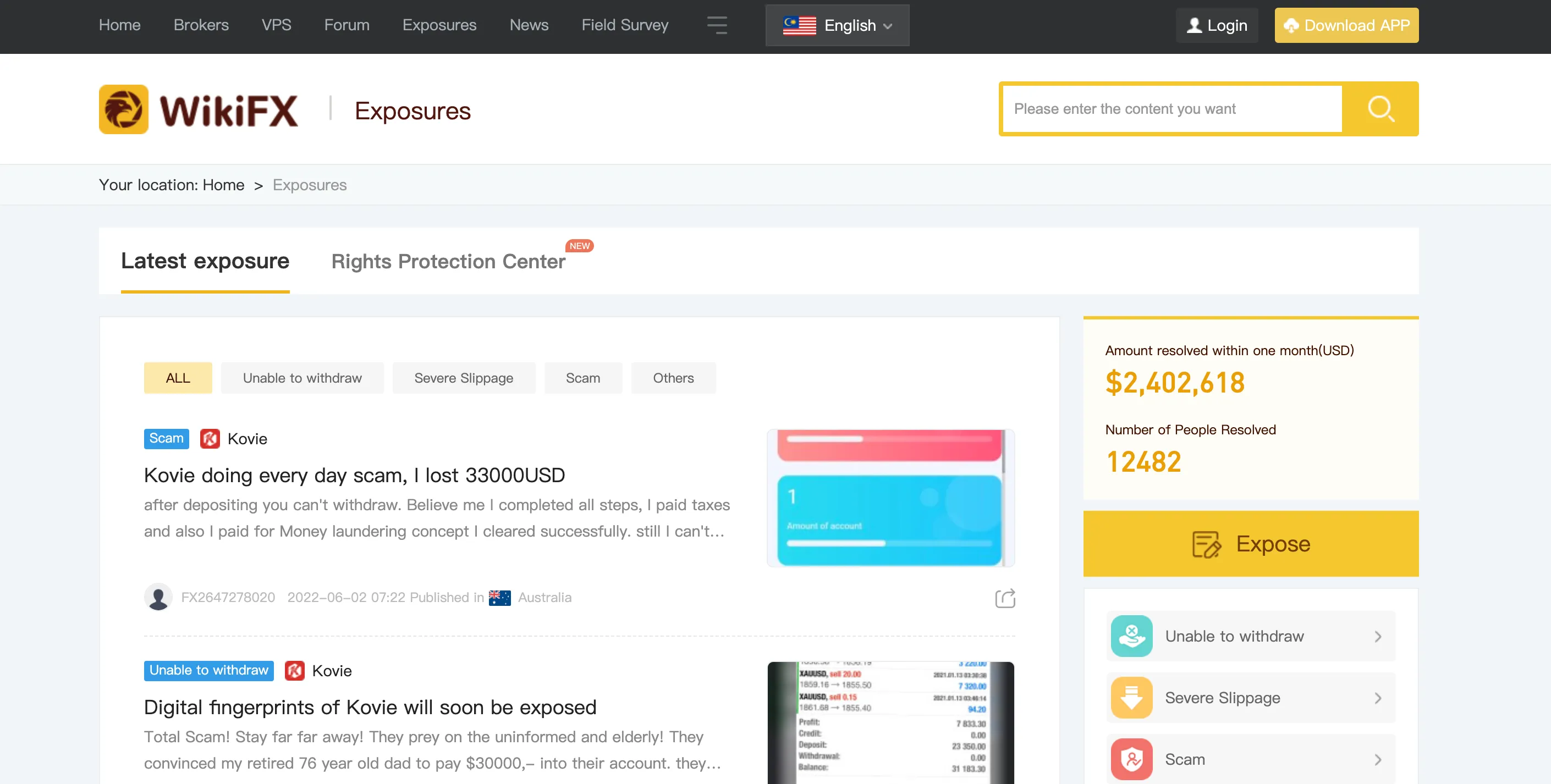Viewport: 1551px width, 784px height.
Task: Click the '$2,402,618' resolved amount
Action: pyautogui.click(x=1175, y=383)
